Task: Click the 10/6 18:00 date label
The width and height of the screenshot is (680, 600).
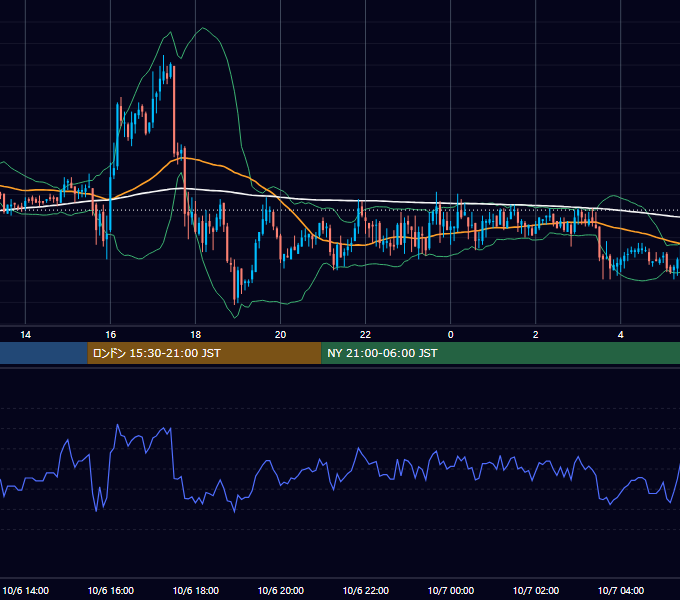Action: pyautogui.click(x=196, y=590)
